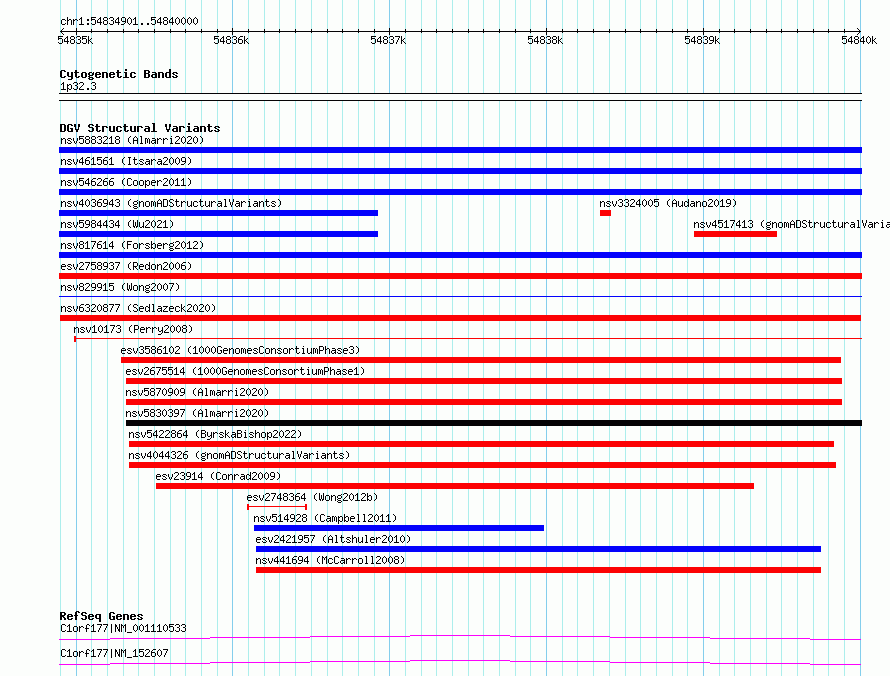Click the thin red interval under esv2748364
The image size is (890, 676).
point(277,507)
